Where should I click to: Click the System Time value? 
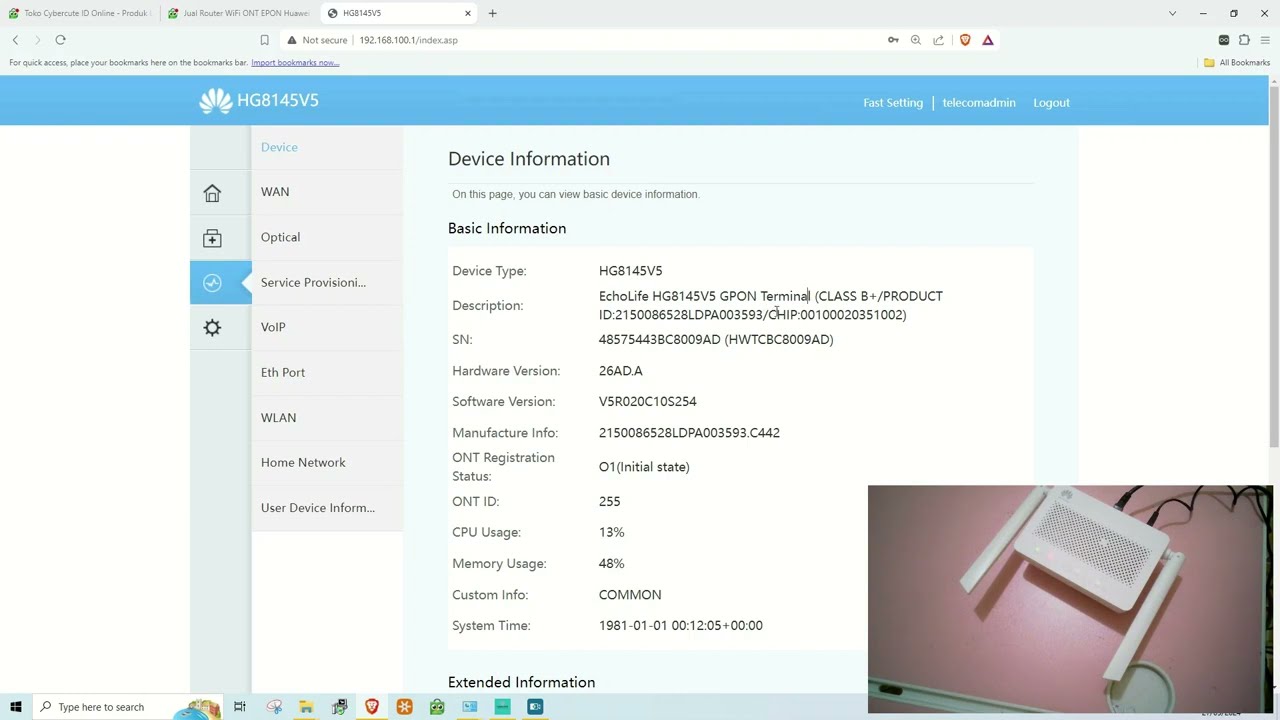[681, 626]
